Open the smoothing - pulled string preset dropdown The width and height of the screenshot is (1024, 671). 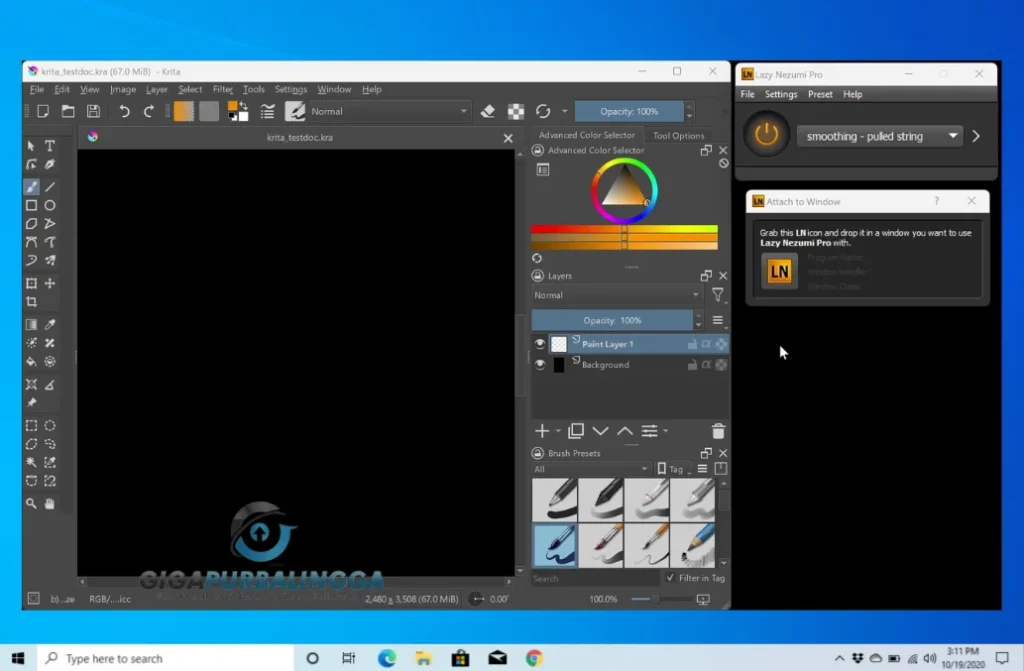point(879,136)
